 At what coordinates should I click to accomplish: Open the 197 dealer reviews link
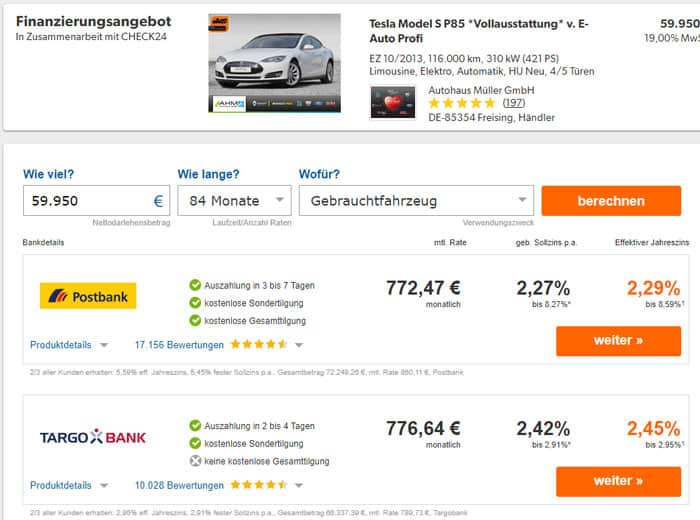pyautogui.click(x=514, y=103)
